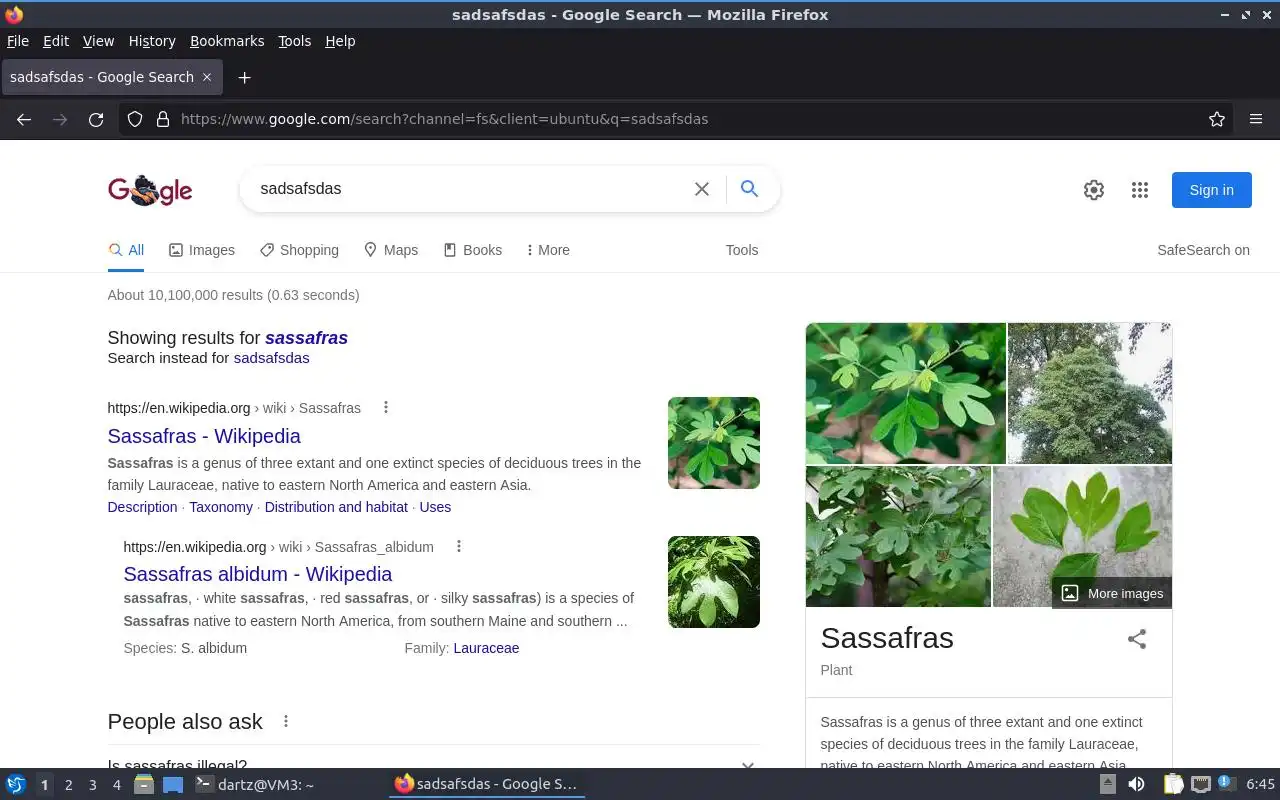Switch to Maps results tab
The image size is (1280, 800).
click(x=391, y=250)
